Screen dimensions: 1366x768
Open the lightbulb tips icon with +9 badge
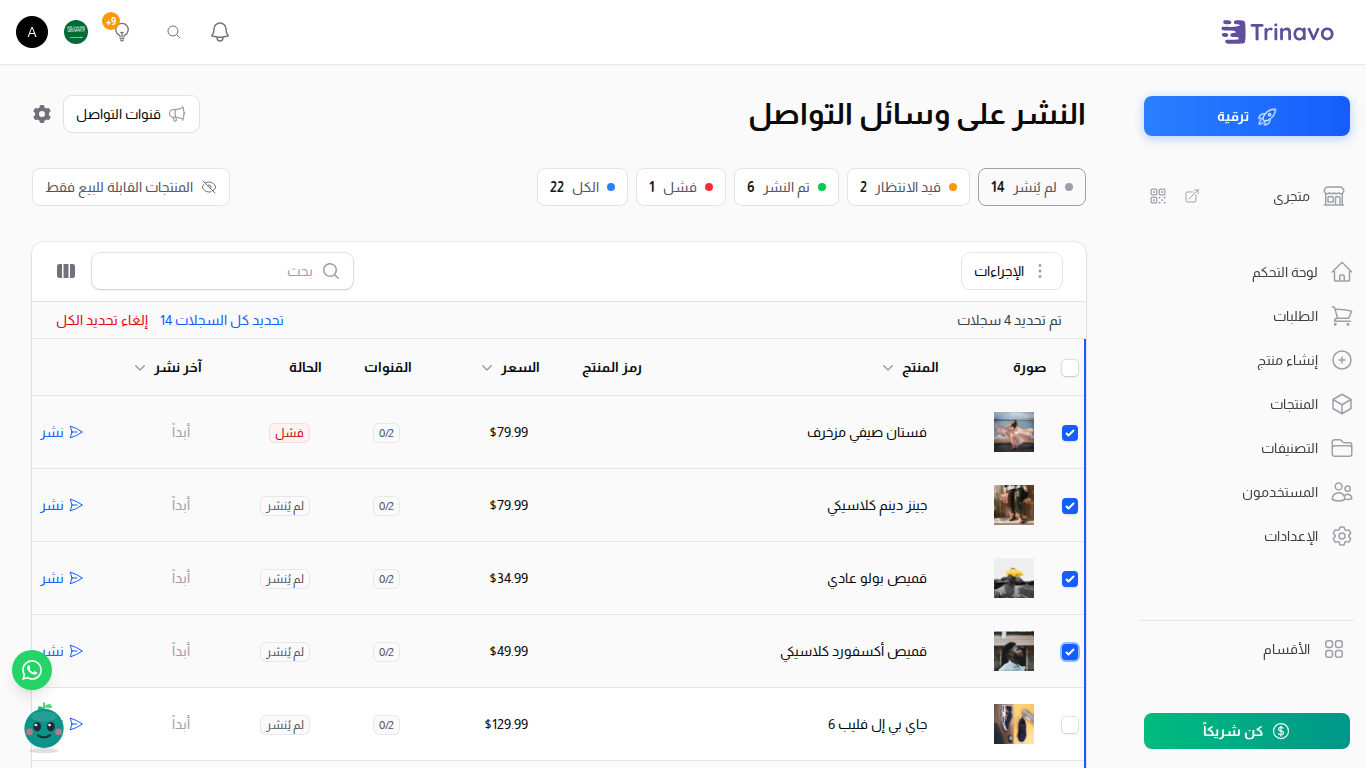tap(122, 32)
